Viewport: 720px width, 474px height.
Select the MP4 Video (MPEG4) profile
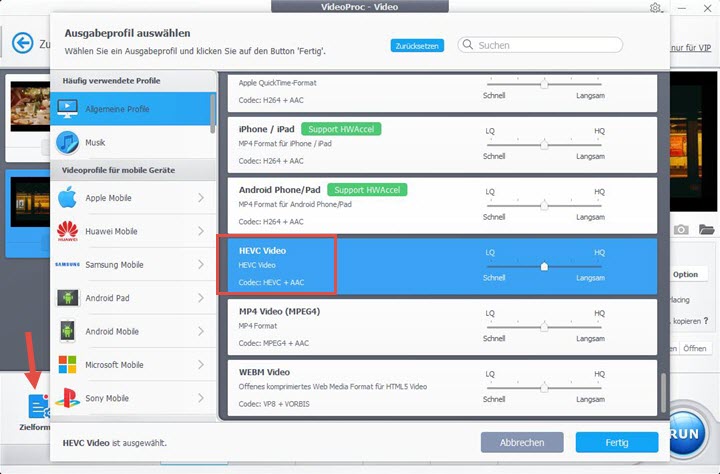coord(442,327)
